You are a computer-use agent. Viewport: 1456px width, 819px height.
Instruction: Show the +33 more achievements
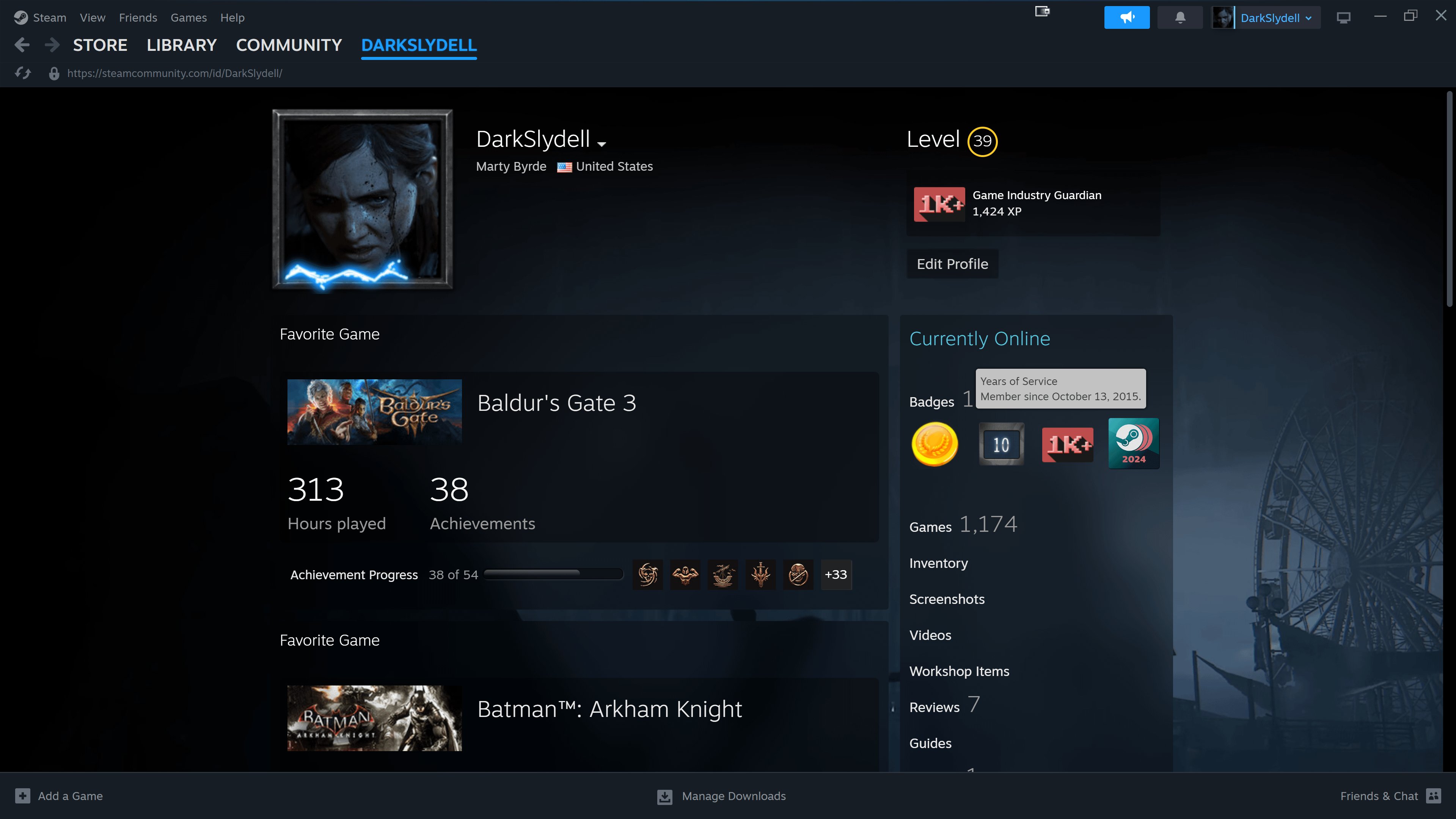pos(836,574)
